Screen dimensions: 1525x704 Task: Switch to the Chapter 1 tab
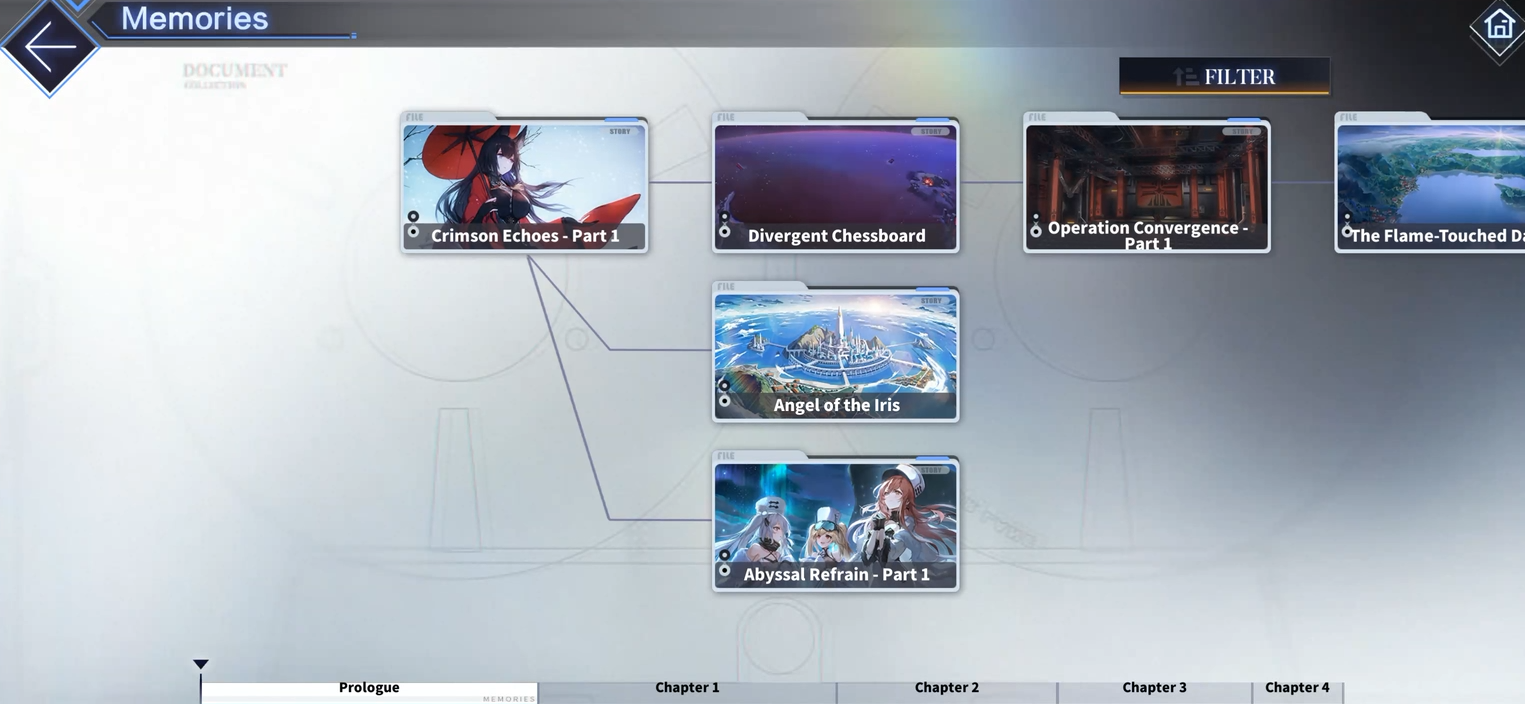tap(687, 690)
